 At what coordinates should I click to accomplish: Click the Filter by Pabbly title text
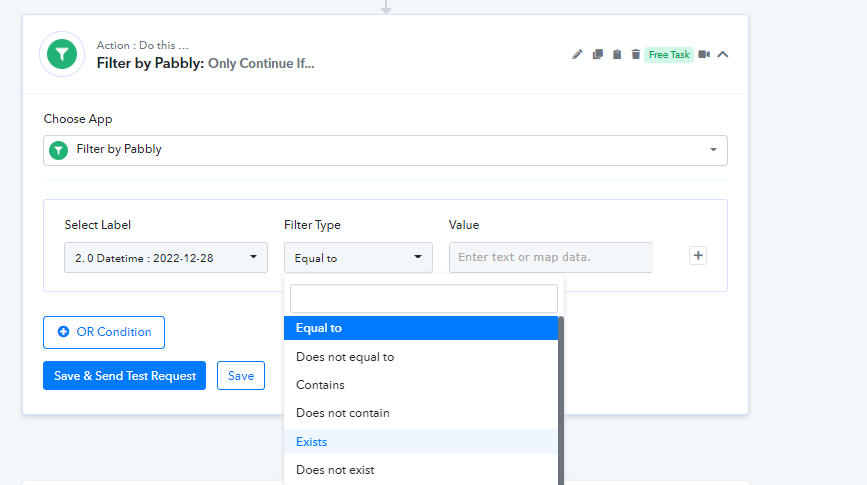pyautogui.click(x=150, y=63)
